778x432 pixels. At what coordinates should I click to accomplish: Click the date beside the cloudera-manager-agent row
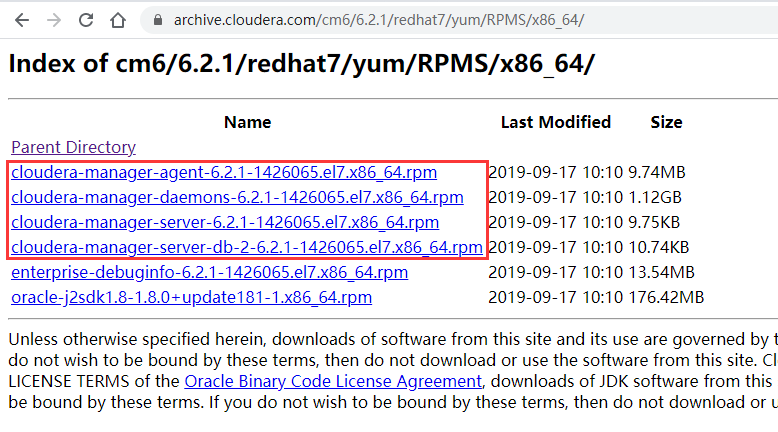555,172
